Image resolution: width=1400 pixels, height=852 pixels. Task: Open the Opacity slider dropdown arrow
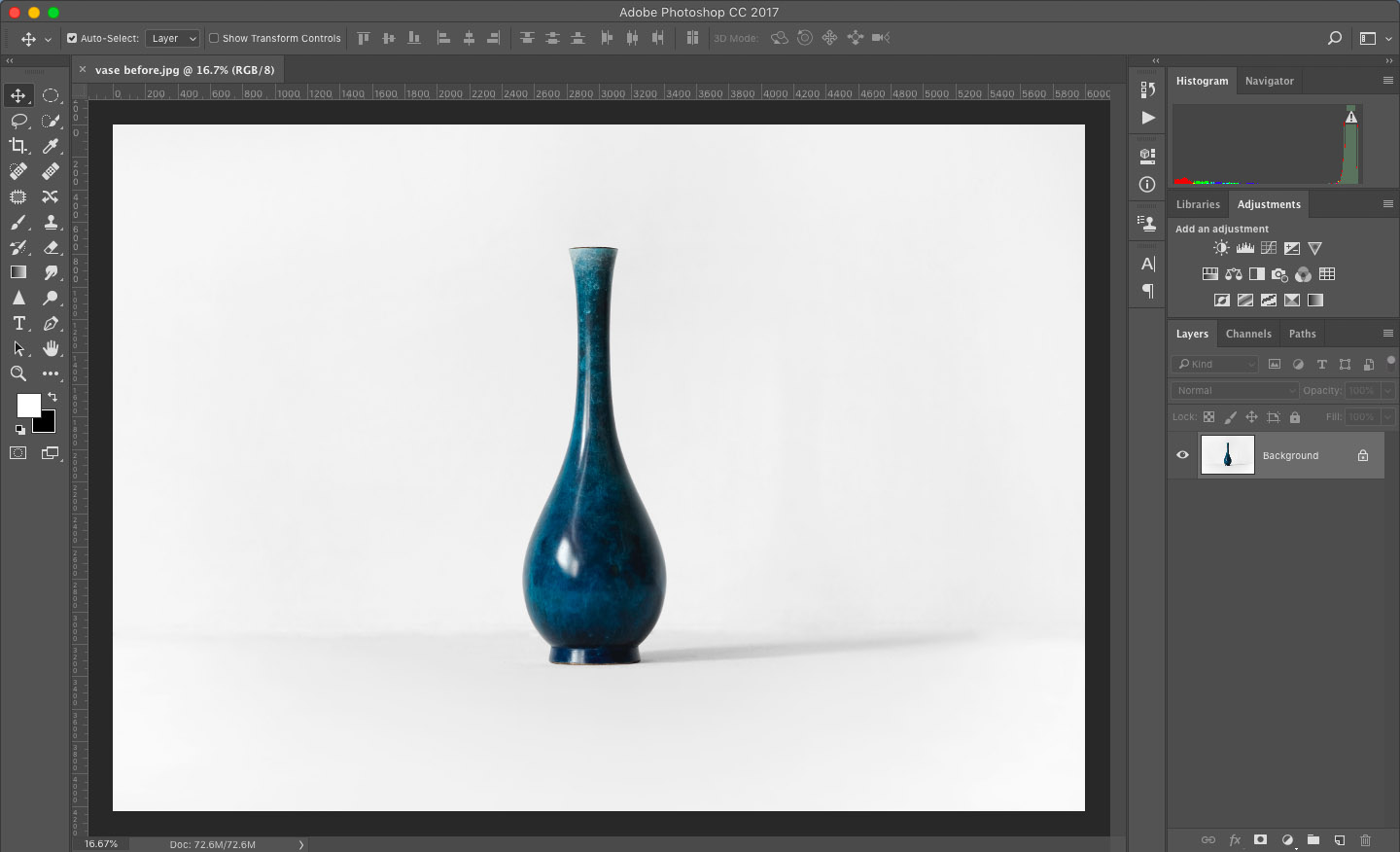[1387, 390]
